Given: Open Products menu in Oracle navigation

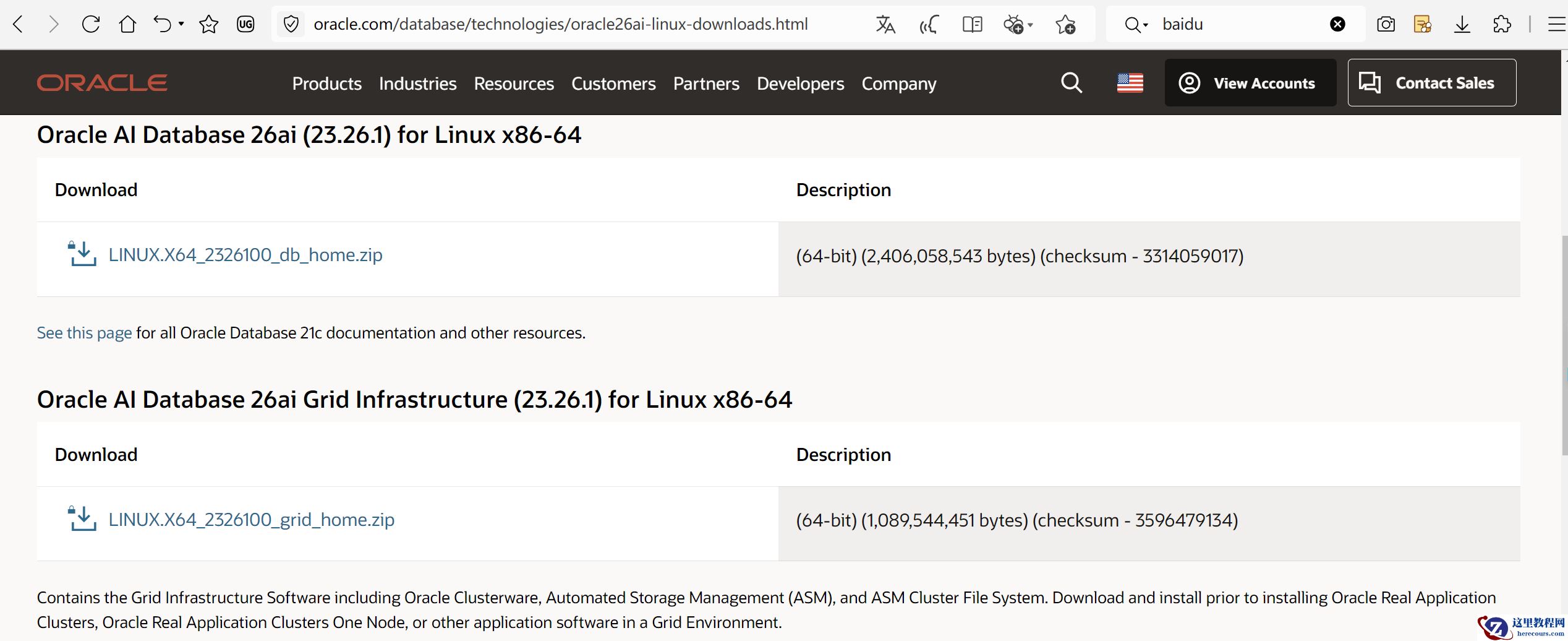Looking at the screenshot, I should (326, 84).
